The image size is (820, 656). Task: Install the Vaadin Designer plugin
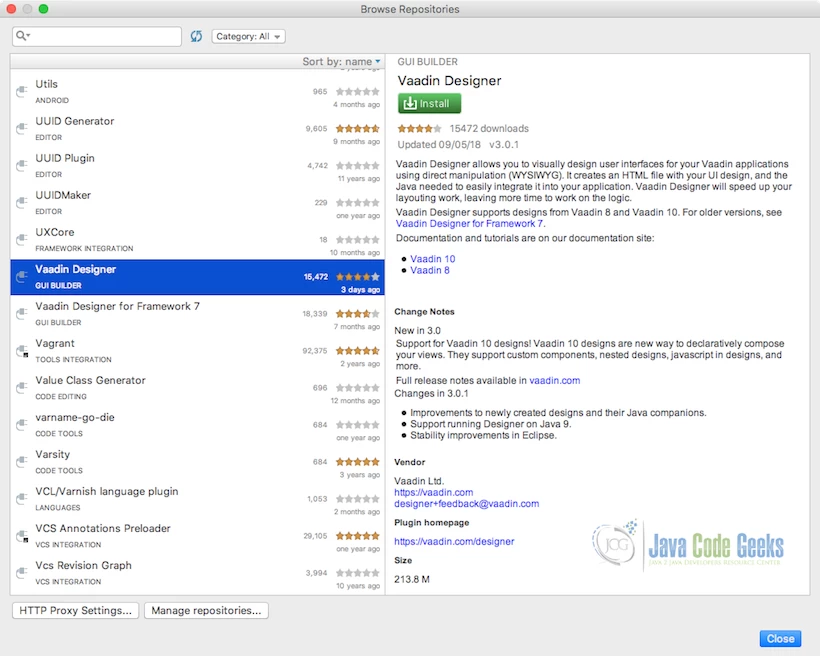(x=429, y=103)
